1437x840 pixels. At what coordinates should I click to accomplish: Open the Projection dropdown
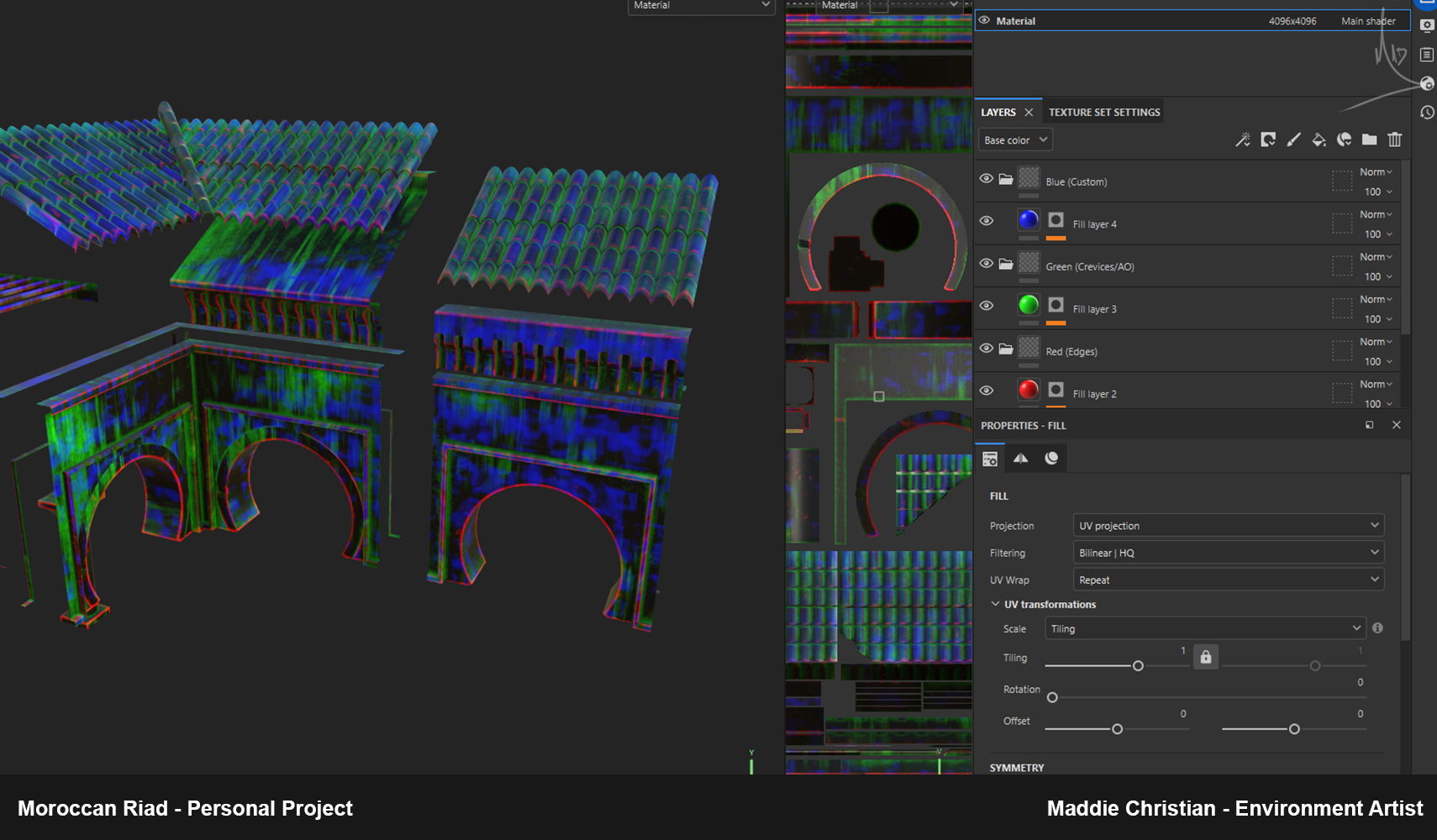pyautogui.click(x=1229, y=526)
